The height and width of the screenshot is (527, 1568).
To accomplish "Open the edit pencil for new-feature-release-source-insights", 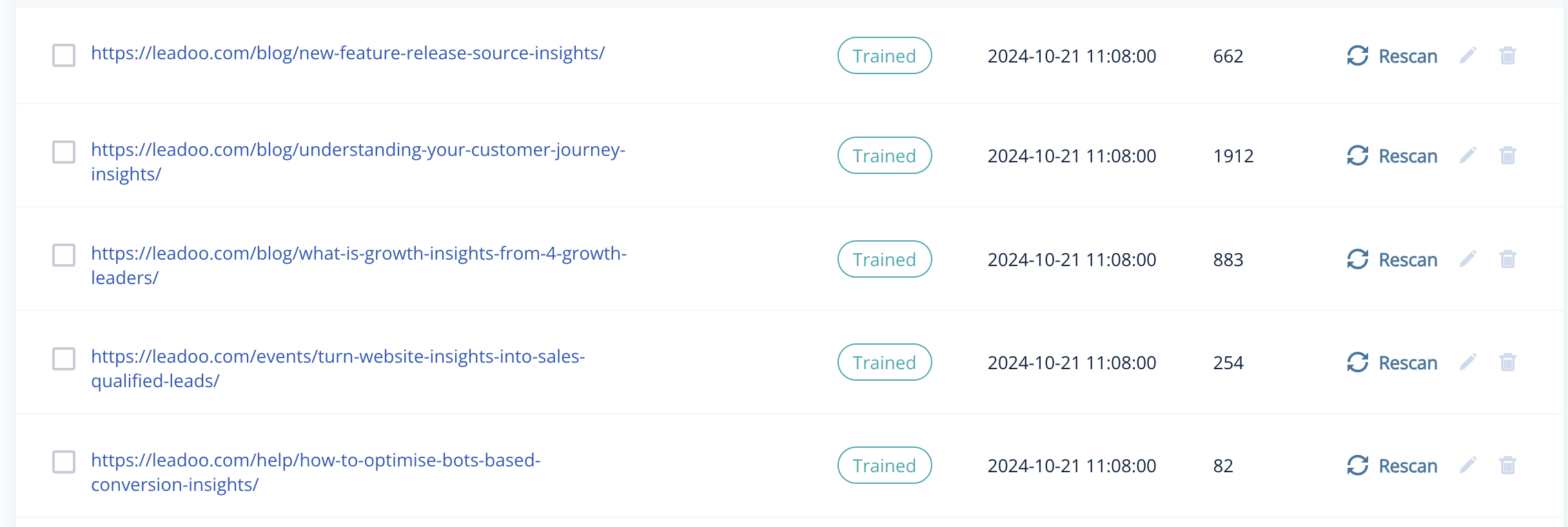I will coord(1468,56).
